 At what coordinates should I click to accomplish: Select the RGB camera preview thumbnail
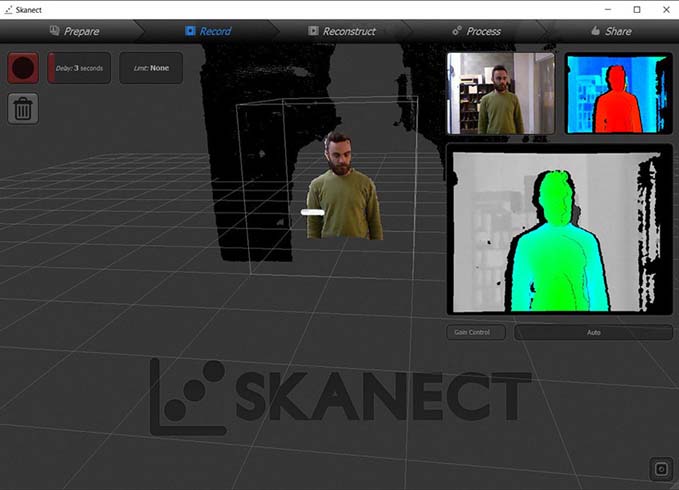coord(501,93)
